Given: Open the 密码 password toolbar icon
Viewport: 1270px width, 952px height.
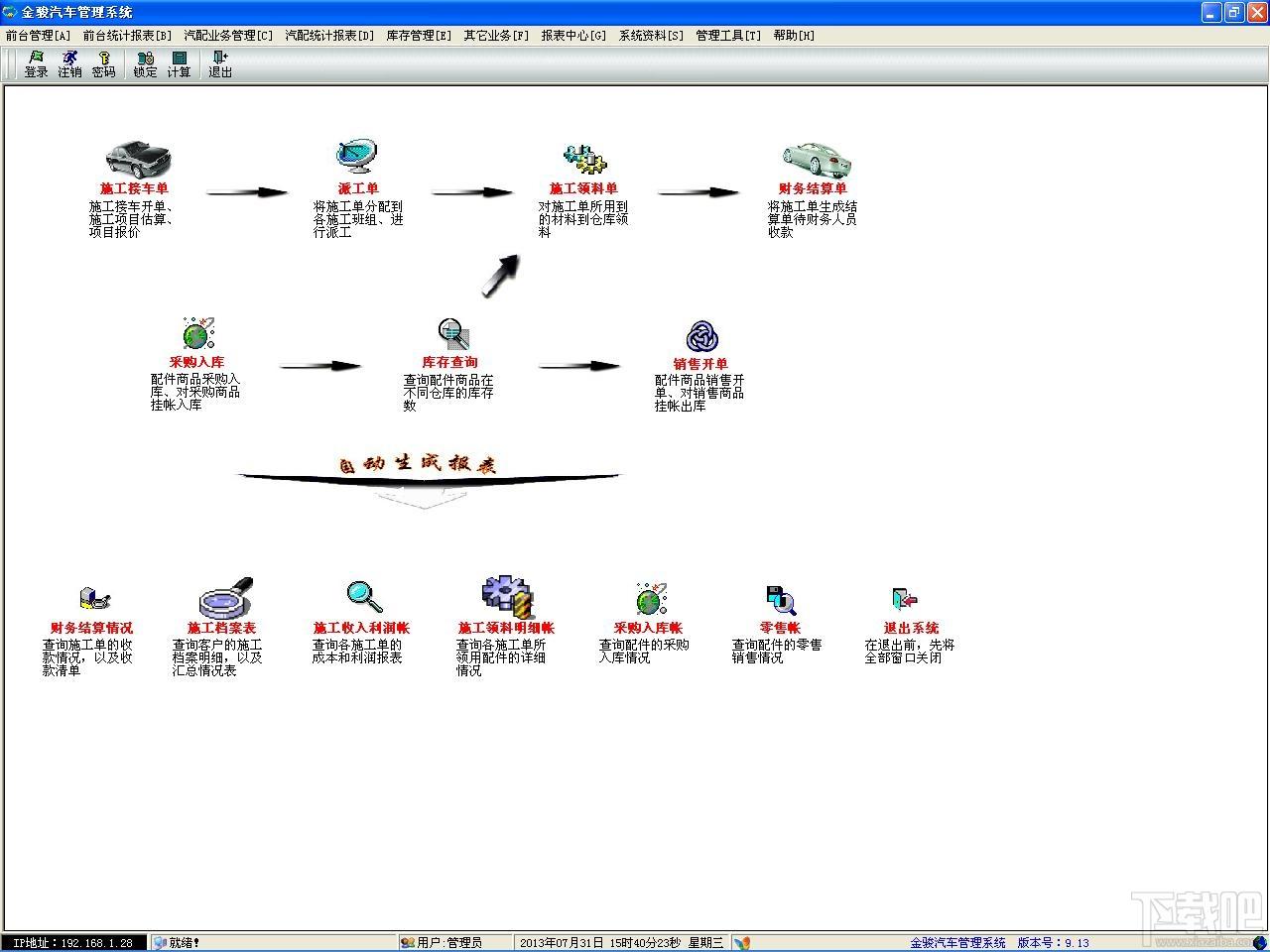Looking at the screenshot, I should coord(103,64).
